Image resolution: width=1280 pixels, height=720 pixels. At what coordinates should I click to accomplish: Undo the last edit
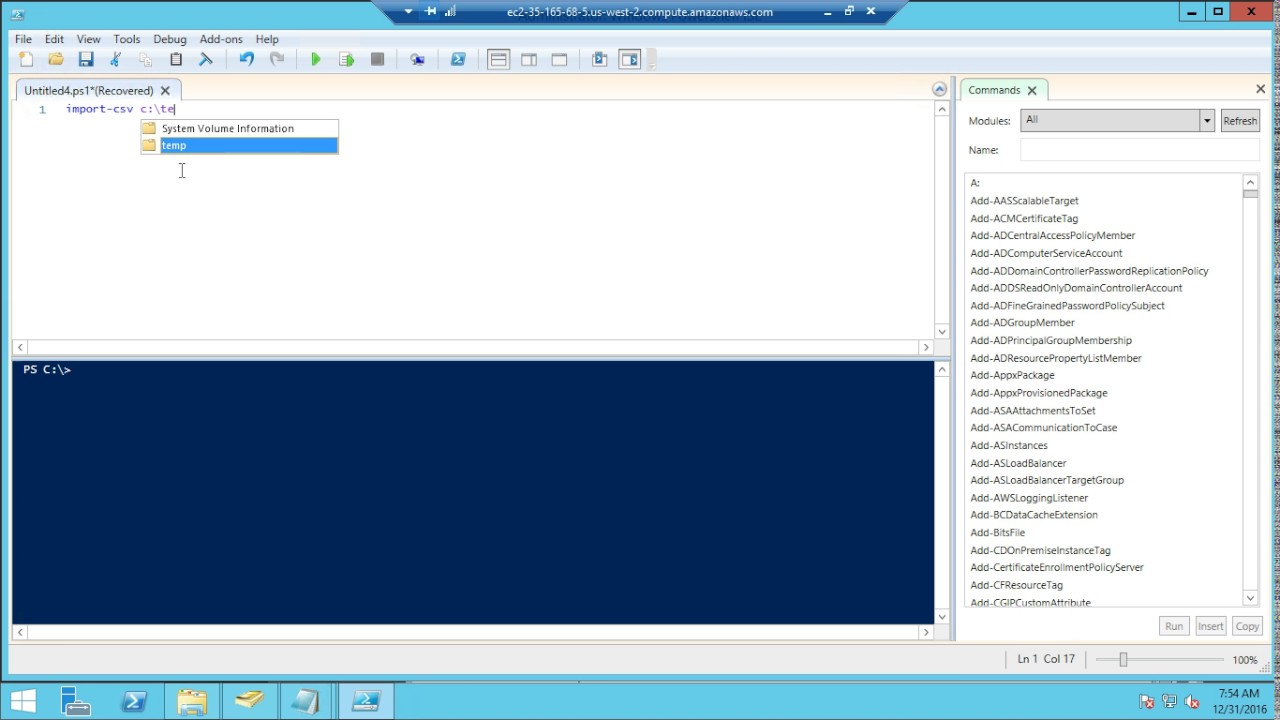coord(246,60)
